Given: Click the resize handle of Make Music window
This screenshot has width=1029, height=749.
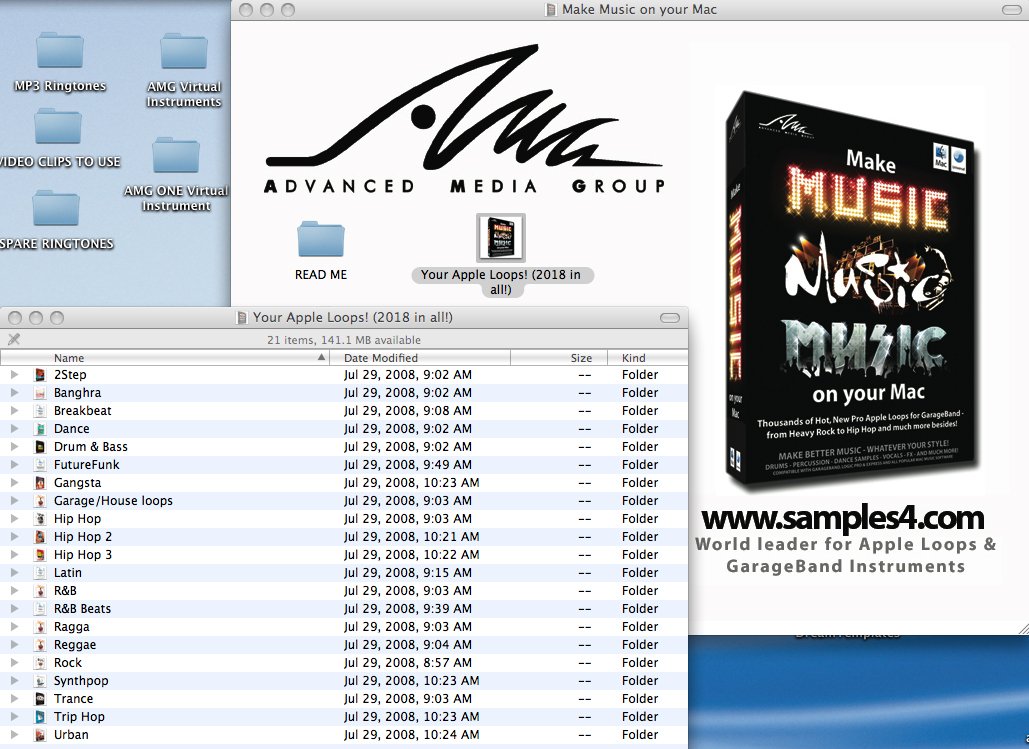Looking at the screenshot, I should point(1021,627).
